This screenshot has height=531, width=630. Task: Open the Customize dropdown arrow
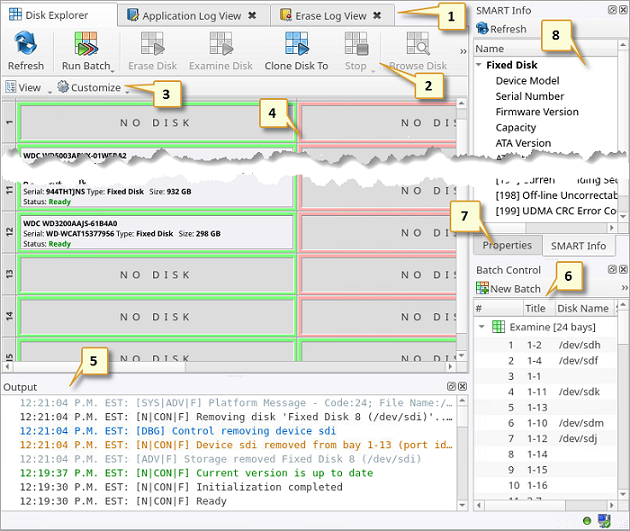point(127,92)
